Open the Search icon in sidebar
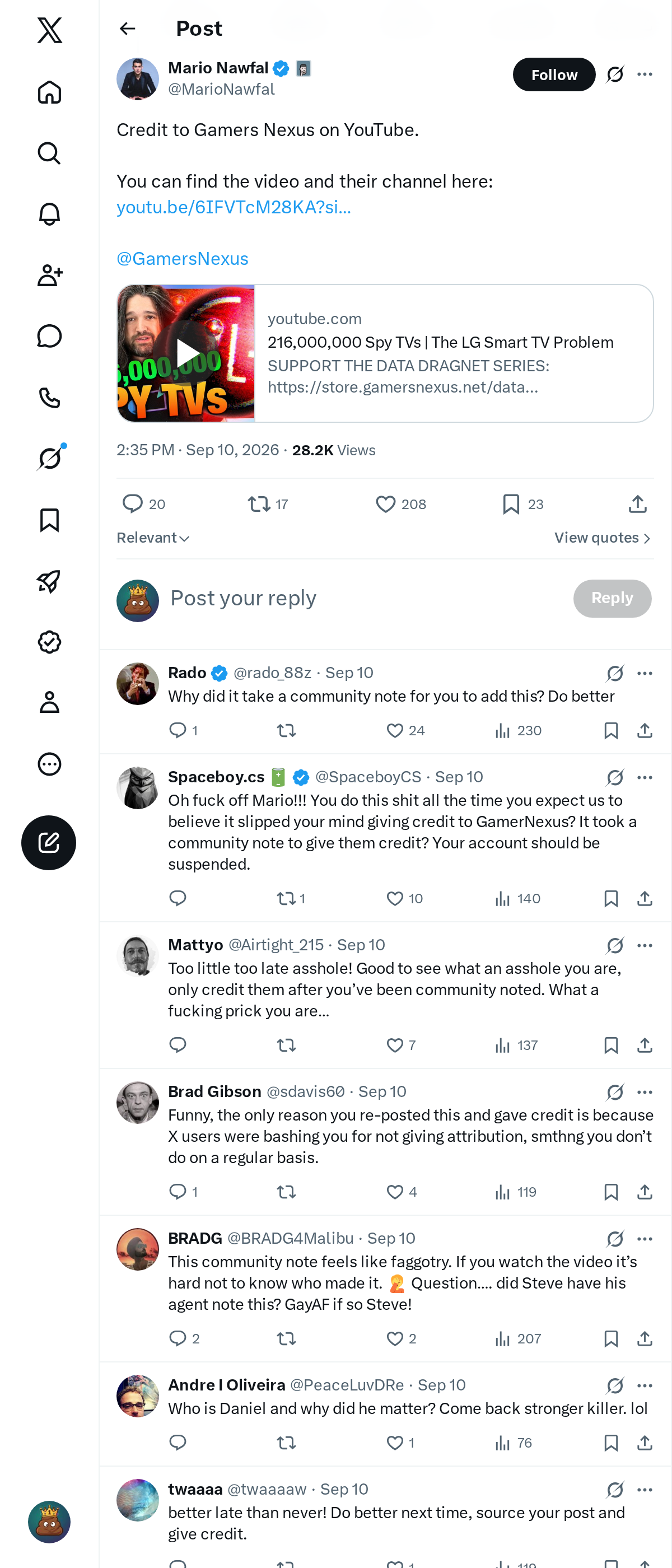Screen dimensions: 672x1568 point(49,153)
